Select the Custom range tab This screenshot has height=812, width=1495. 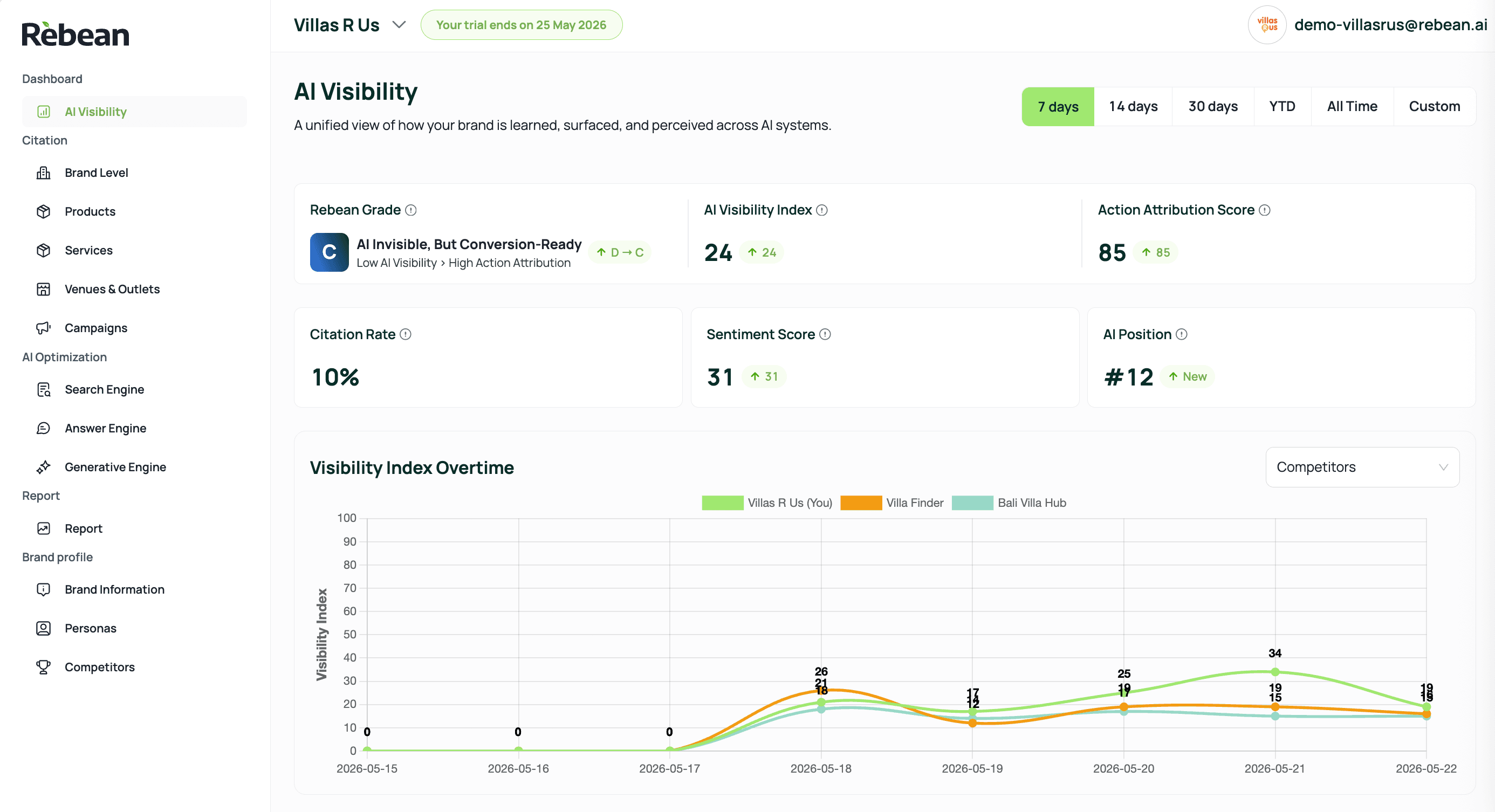coord(1434,107)
